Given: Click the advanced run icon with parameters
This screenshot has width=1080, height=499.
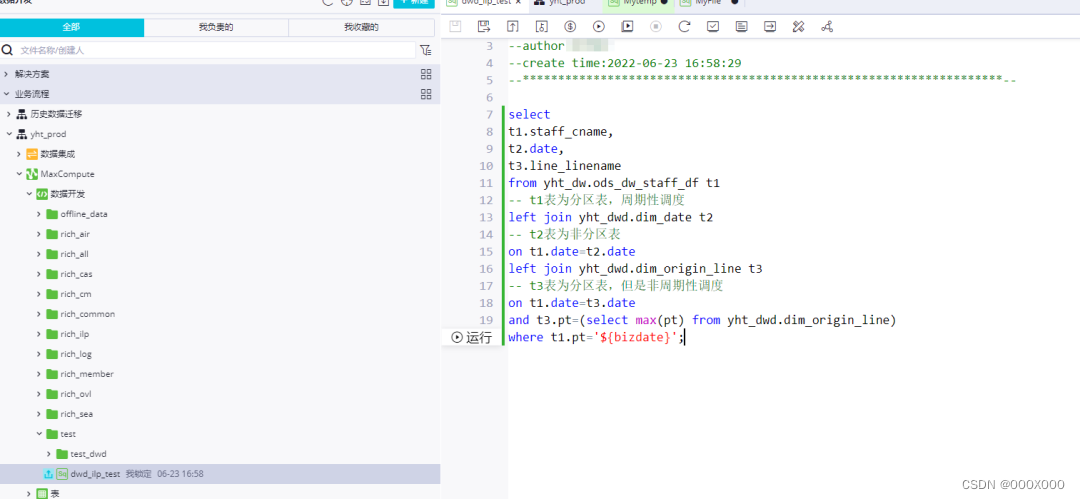Looking at the screenshot, I should point(627,27).
